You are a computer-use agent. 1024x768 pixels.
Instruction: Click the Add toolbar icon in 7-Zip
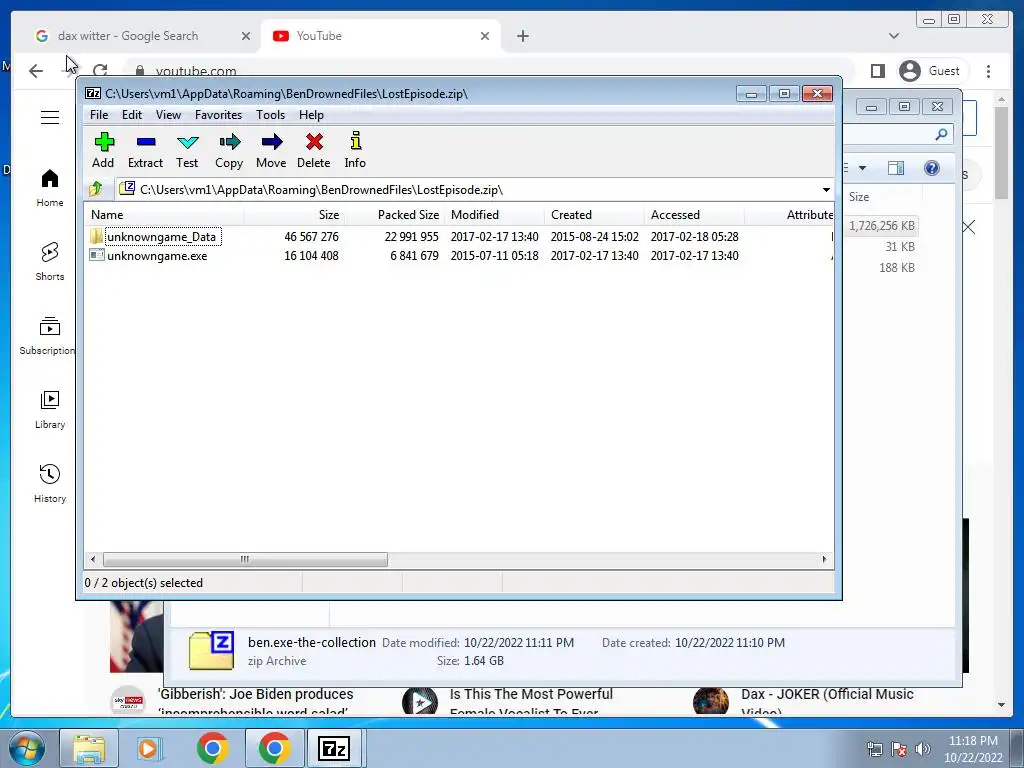pos(103,150)
